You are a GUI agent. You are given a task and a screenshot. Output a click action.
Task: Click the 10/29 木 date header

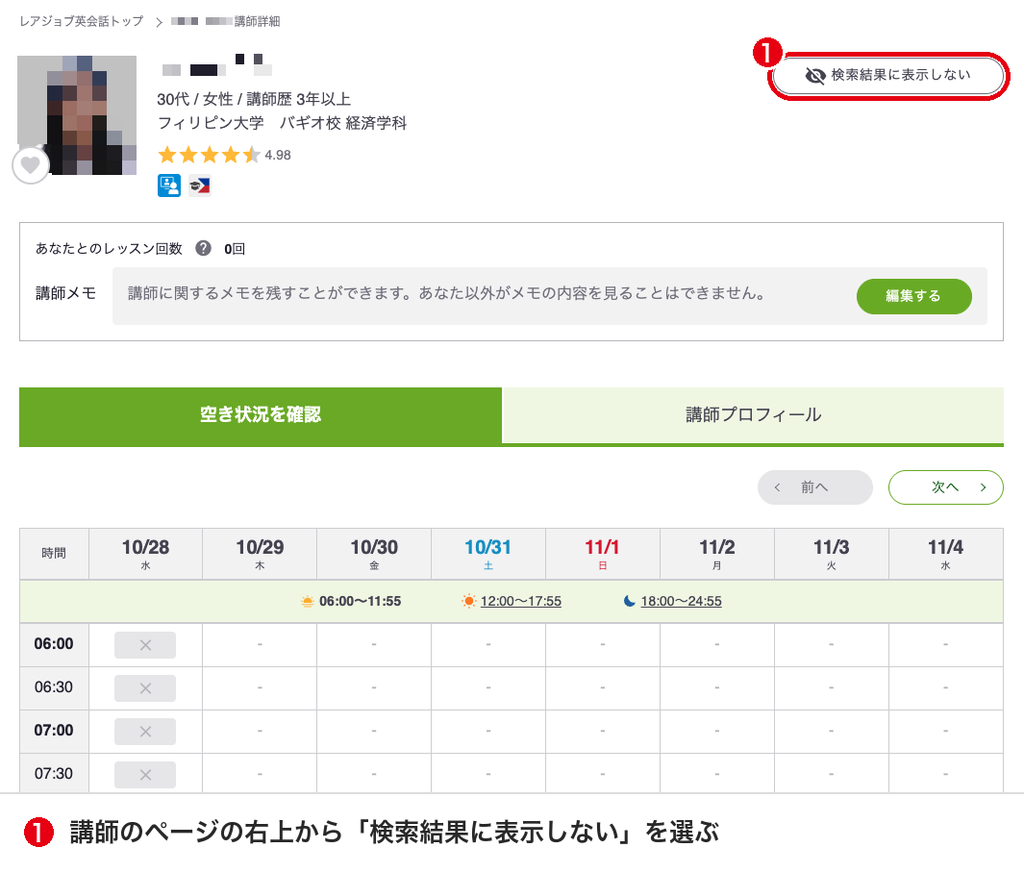click(x=260, y=554)
